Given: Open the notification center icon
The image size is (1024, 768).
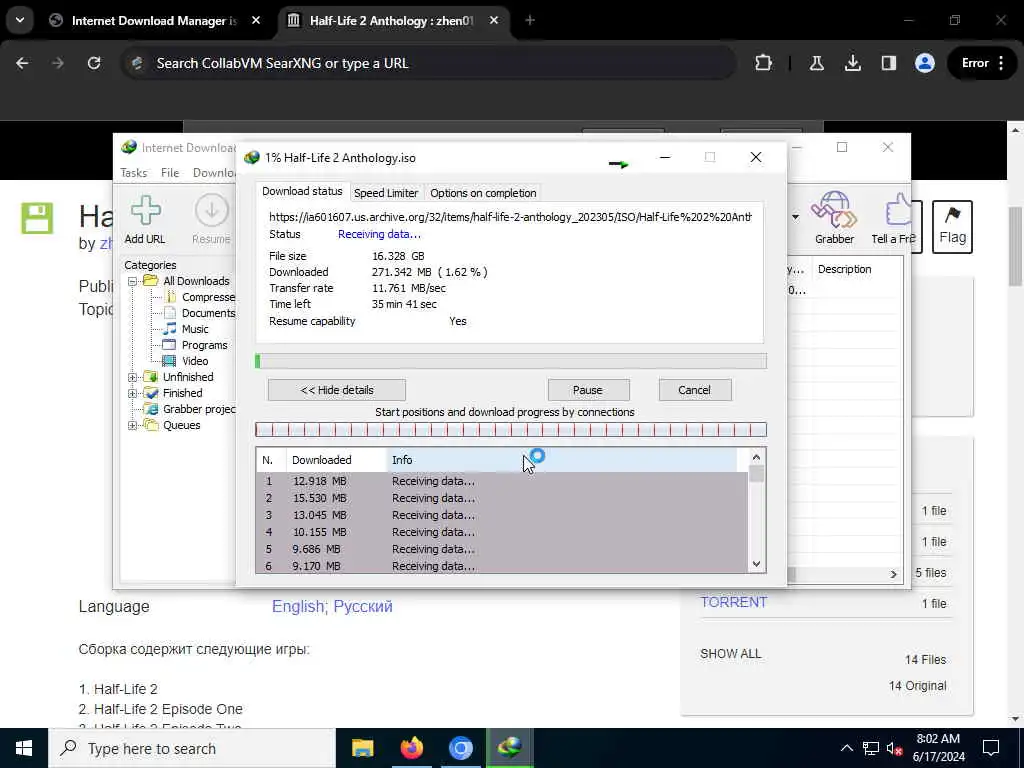Looking at the screenshot, I should (x=991, y=748).
